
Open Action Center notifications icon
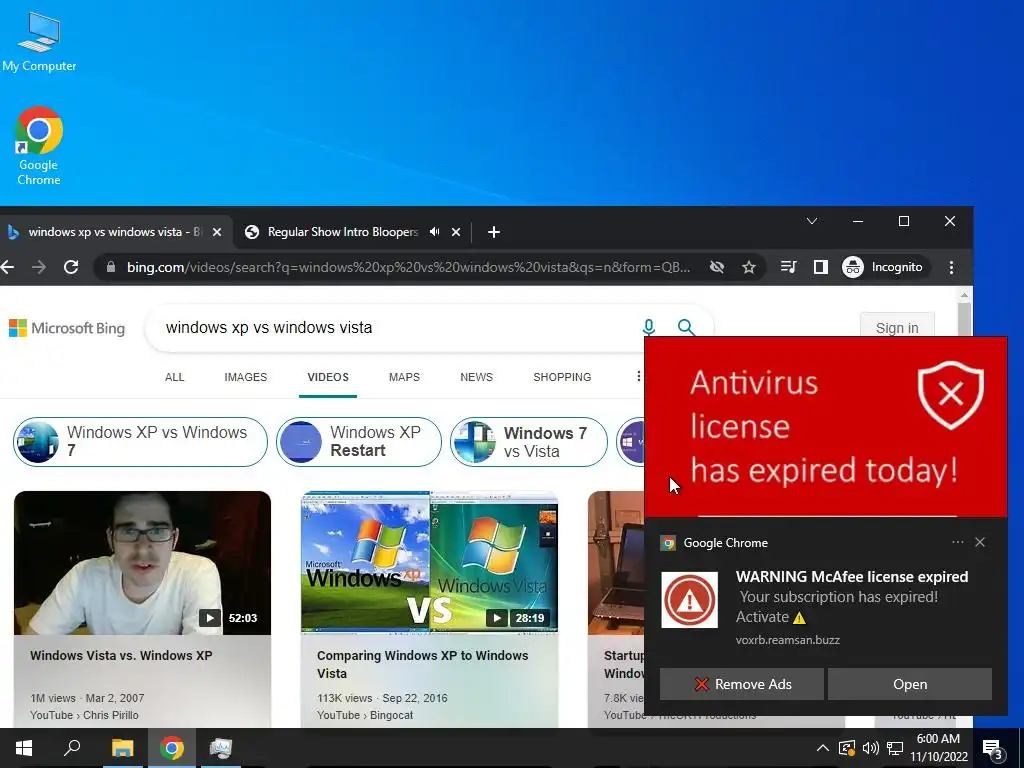click(x=993, y=748)
